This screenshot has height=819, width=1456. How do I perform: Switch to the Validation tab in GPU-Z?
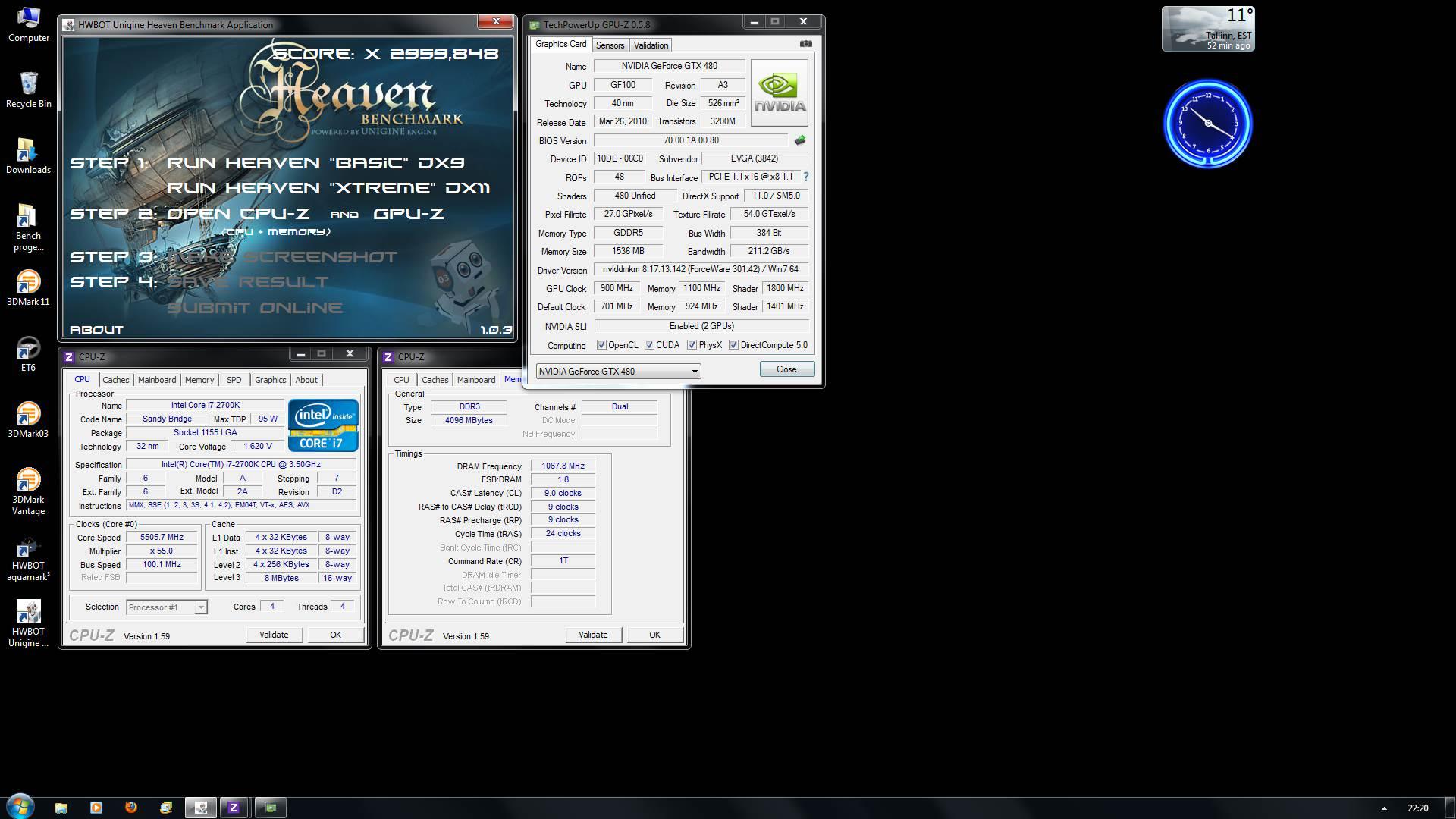(x=651, y=45)
